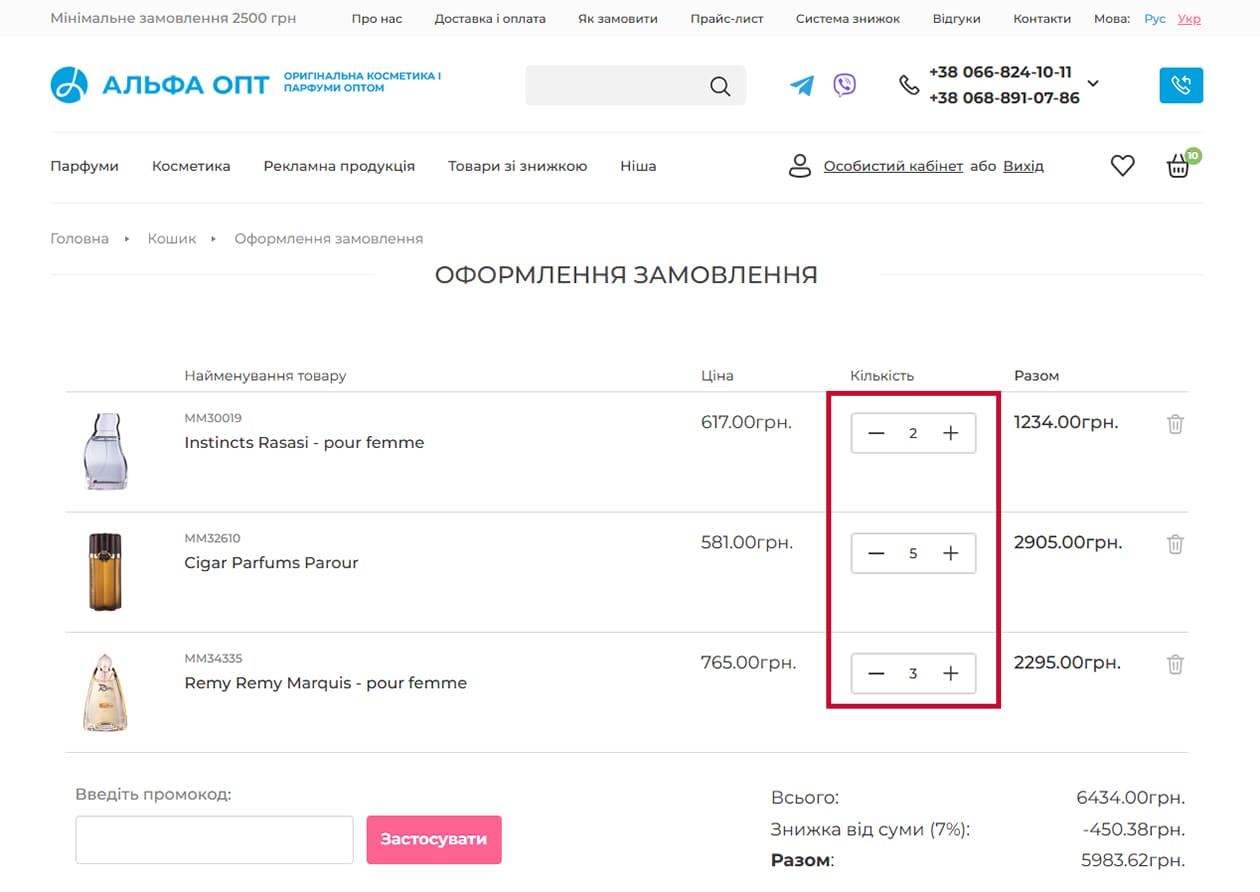Open the Cigar Parfums Parour product thumbnail
This screenshot has height=892, width=1260.
click(105, 571)
